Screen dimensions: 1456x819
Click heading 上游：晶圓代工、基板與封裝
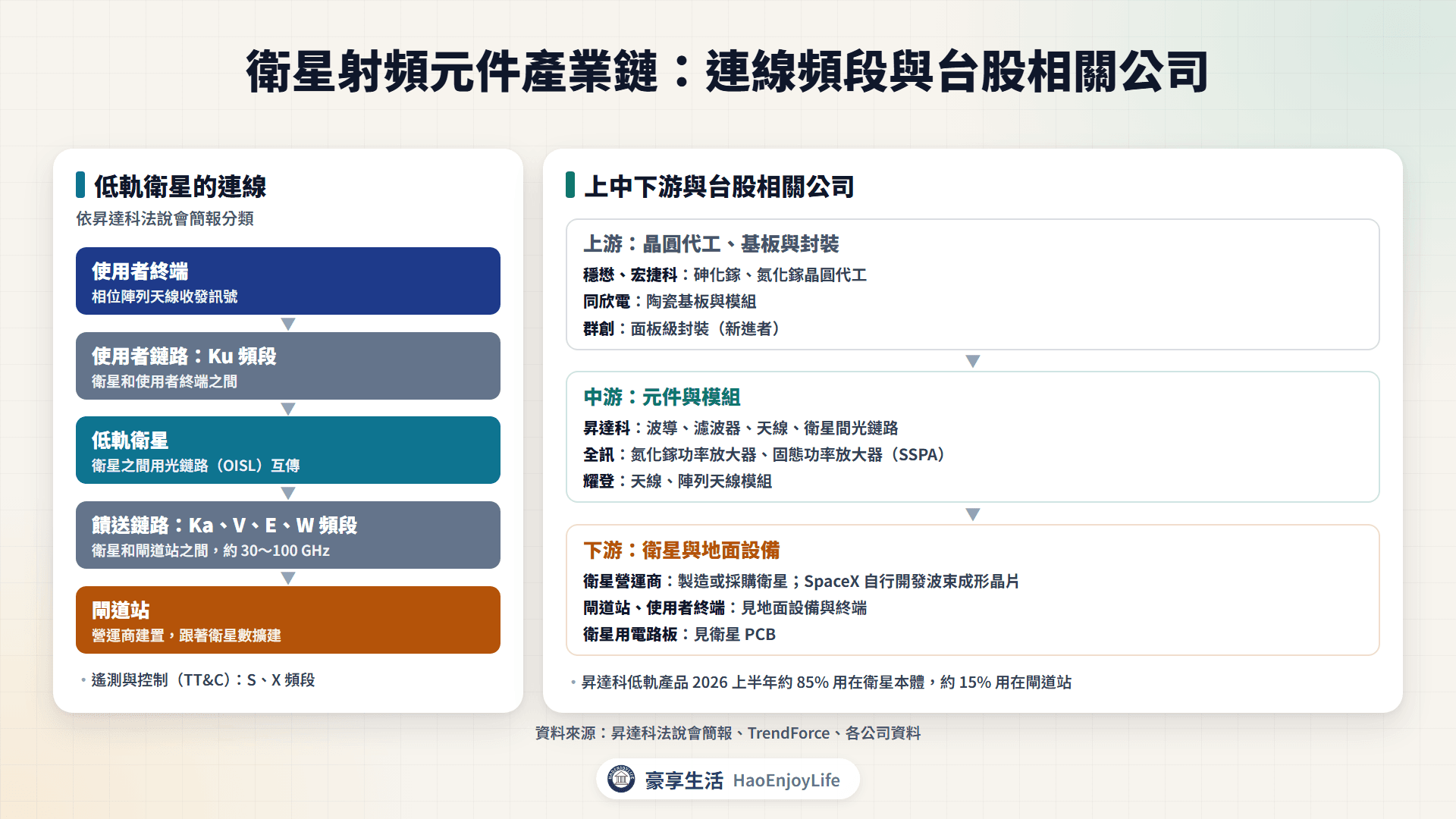[711, 243]
